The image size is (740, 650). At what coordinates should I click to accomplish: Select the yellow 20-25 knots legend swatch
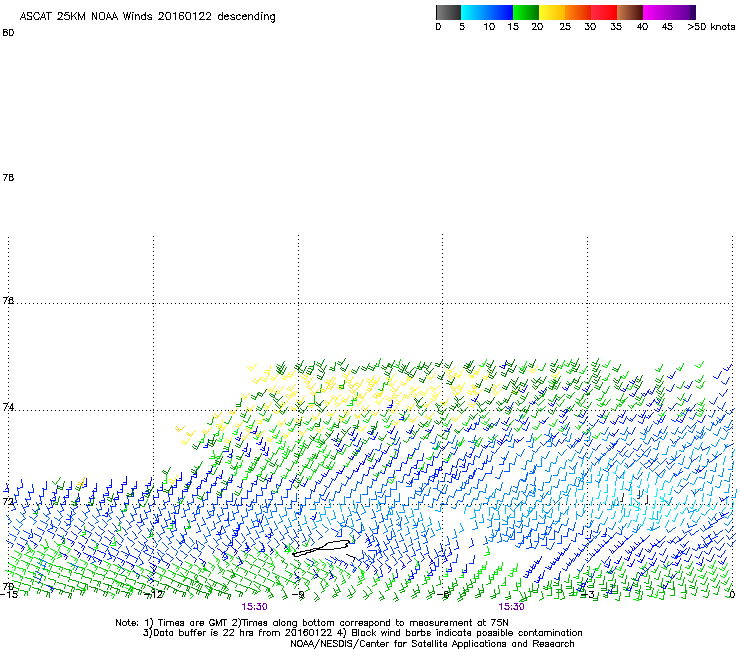[x=552, y=12]
